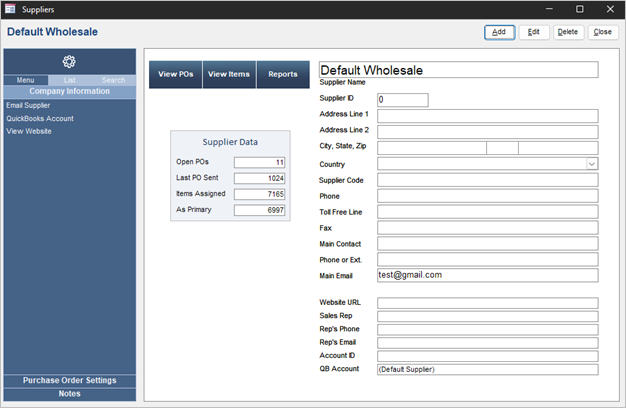Open the Reports section
Screen dimensions: 626x408
click(x=282, y=75)
